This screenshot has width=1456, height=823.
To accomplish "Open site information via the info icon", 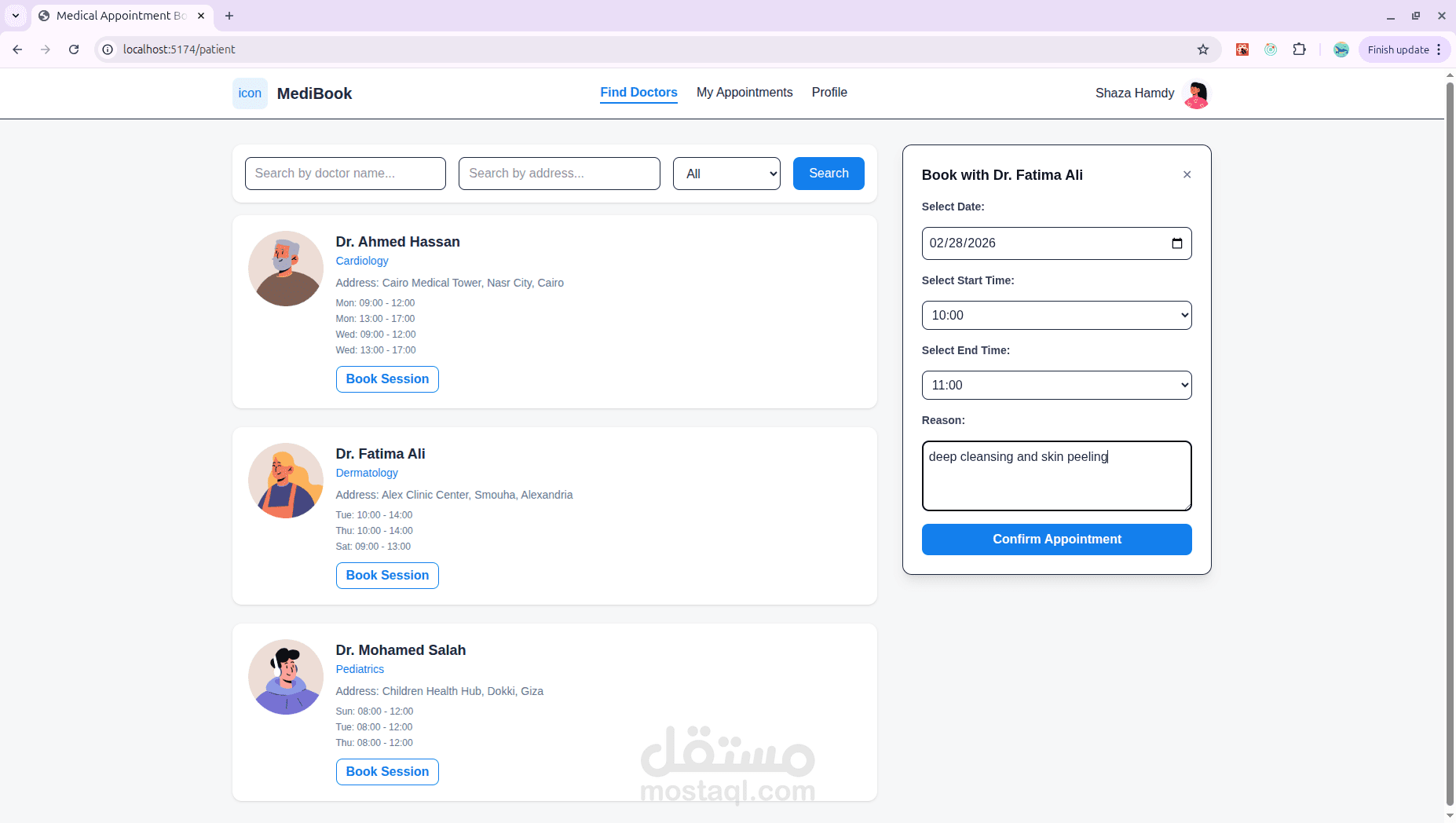I will click(107, 49).
